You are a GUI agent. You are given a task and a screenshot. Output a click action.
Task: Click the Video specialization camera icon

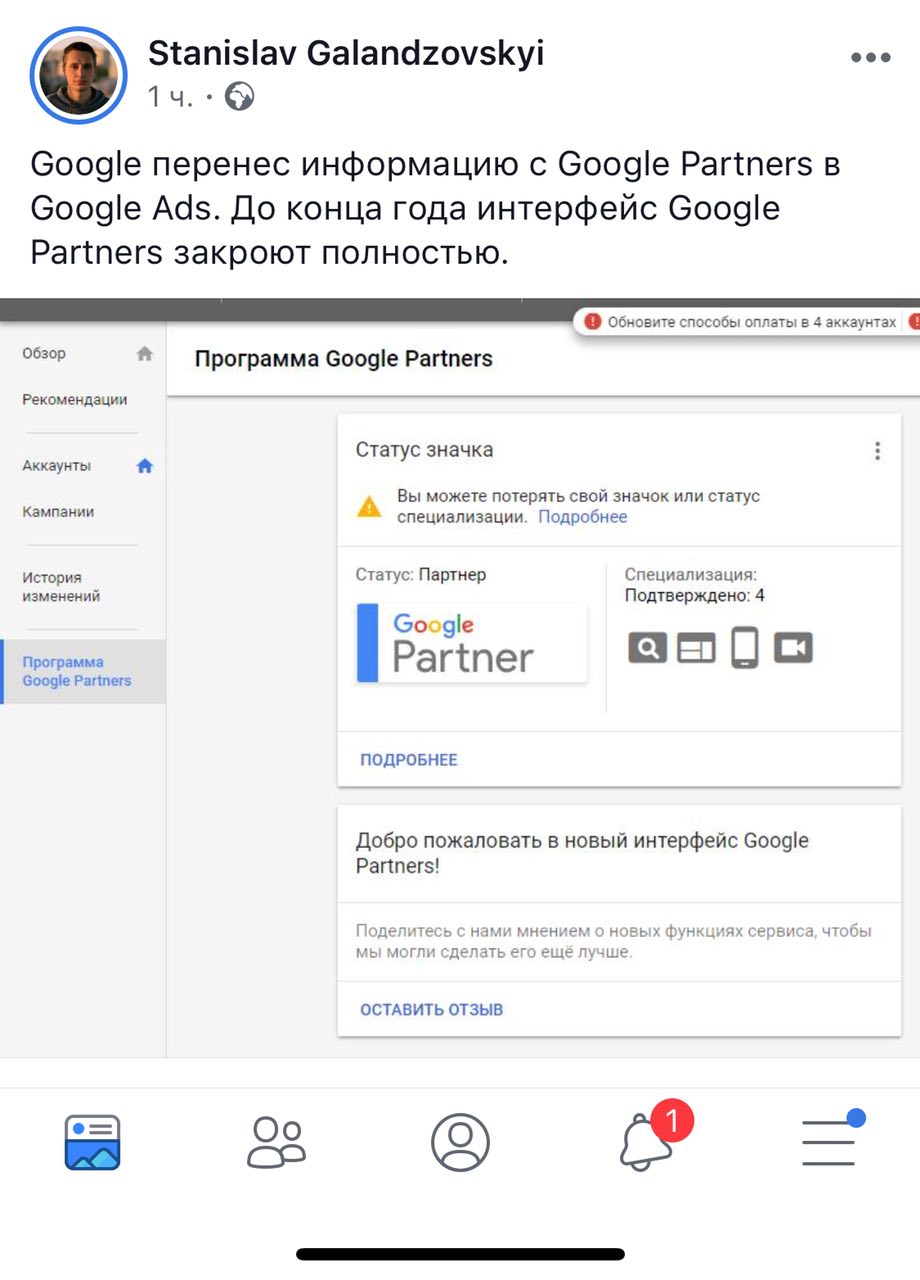pos(793,648)
